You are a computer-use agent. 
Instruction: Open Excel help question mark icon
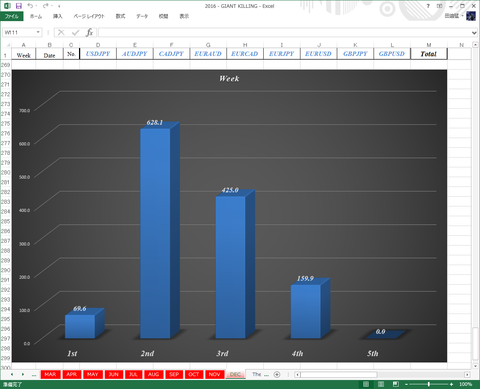[x=428, y=6]
